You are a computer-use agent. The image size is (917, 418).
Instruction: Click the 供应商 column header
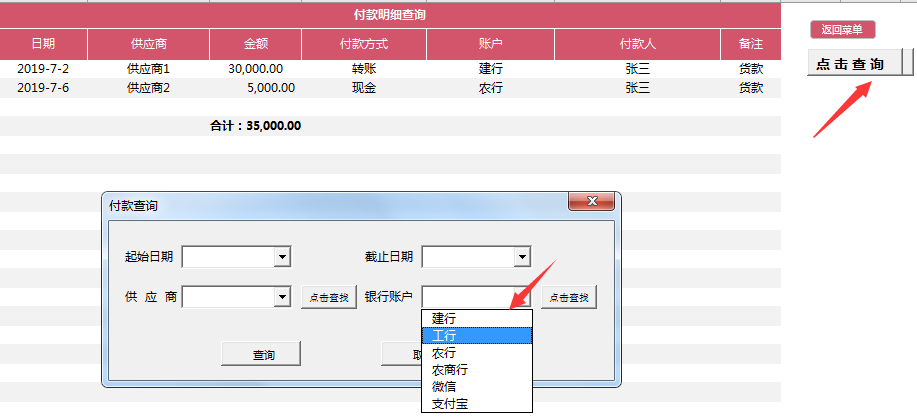pos(149,44)
